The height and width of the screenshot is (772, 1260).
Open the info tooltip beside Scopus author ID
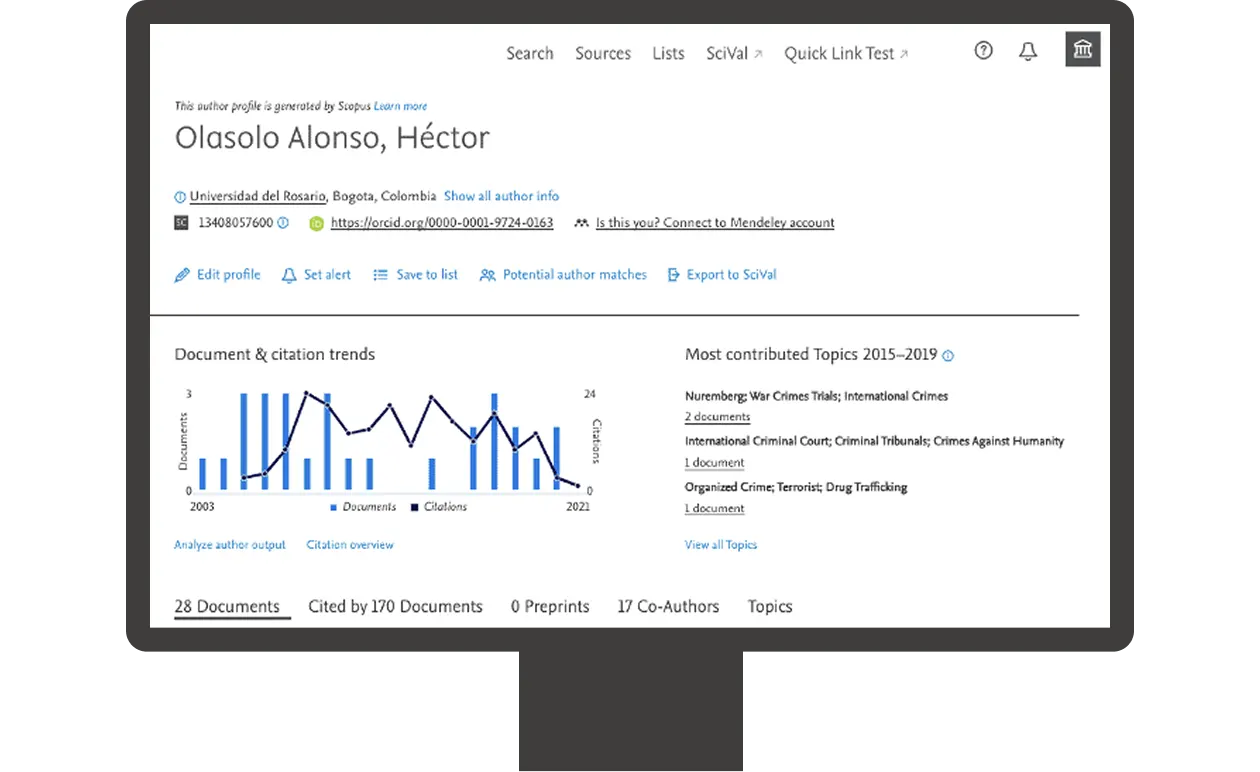[x=283, y=222]
